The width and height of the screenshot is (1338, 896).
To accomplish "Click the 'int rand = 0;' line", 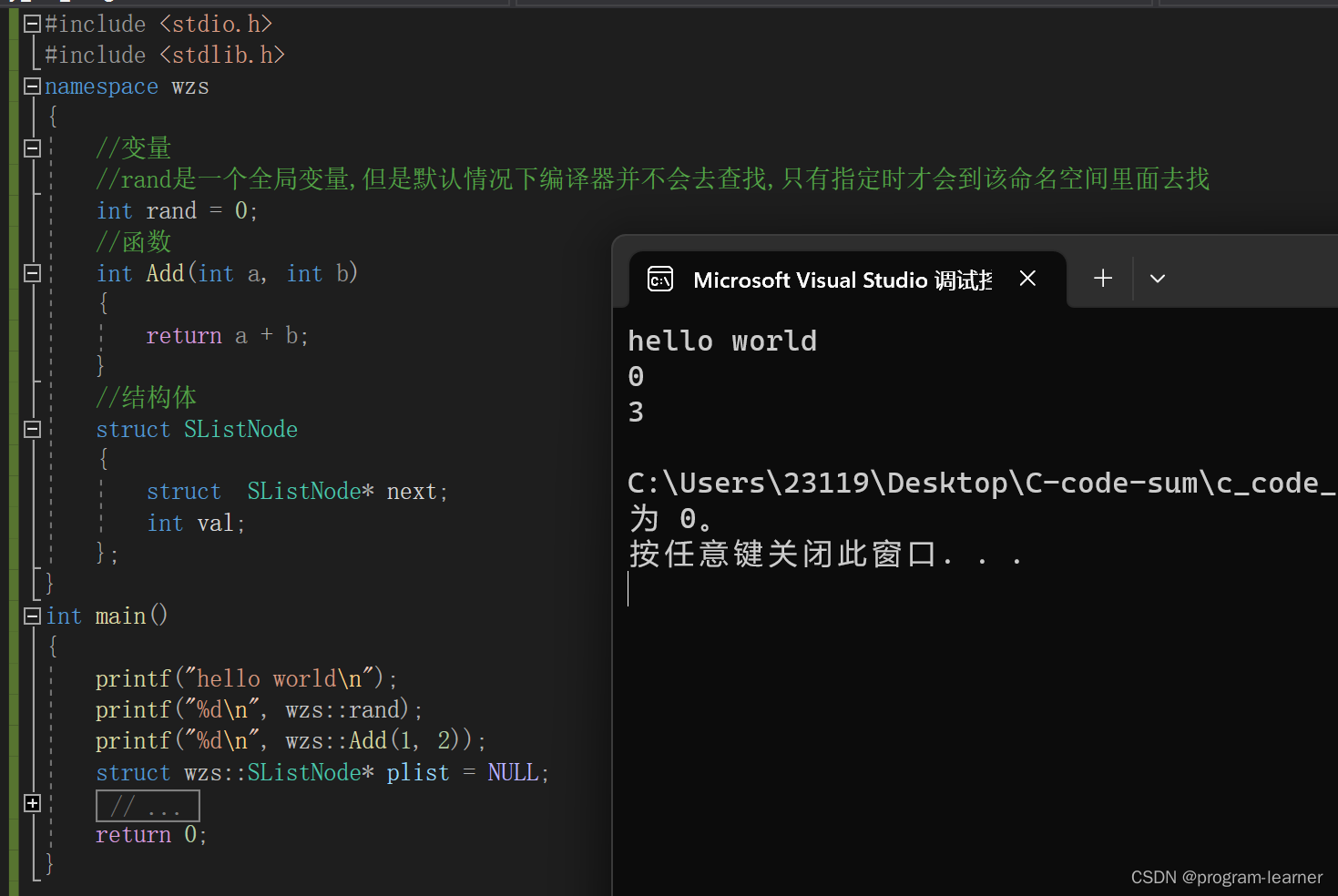I will click(178, 211).
